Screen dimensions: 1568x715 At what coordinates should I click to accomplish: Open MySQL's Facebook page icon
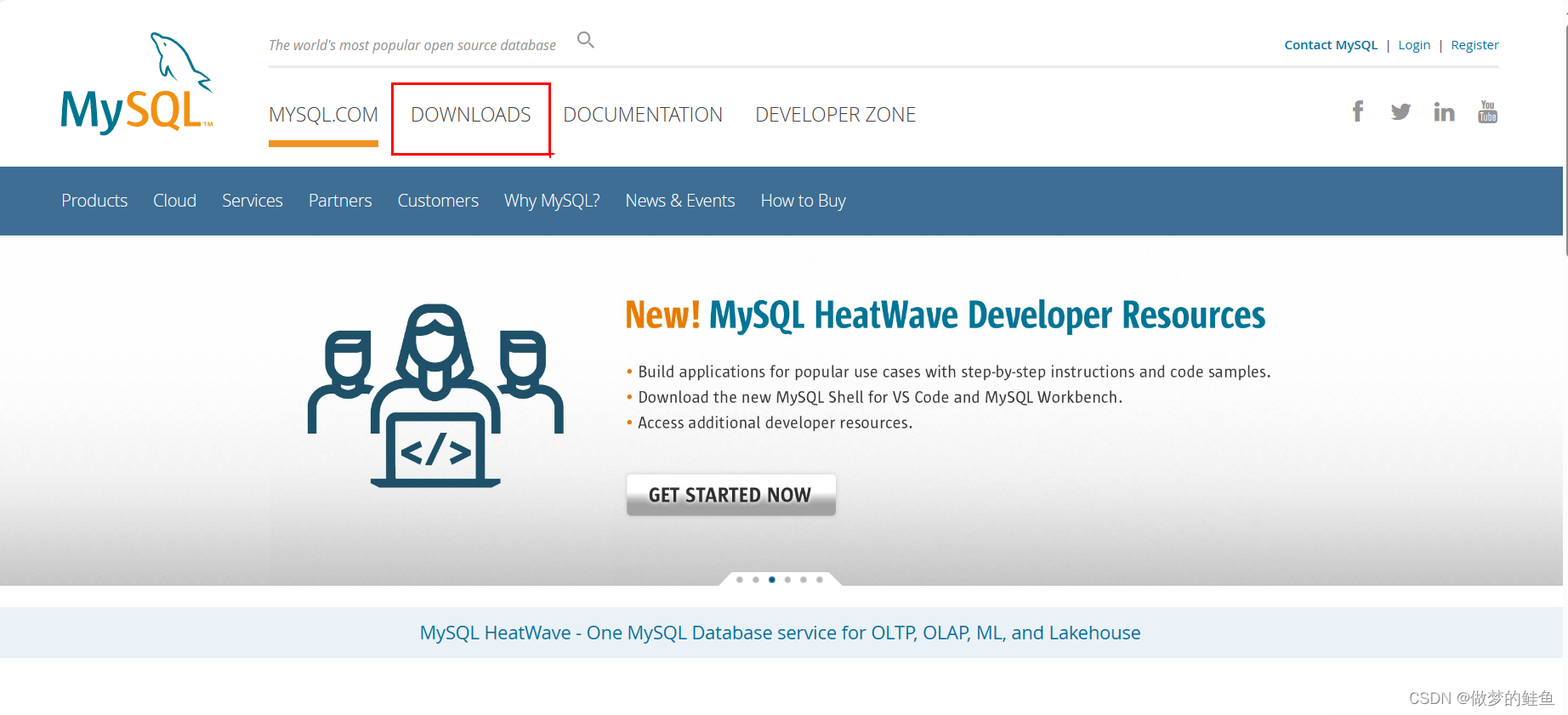tap(1358, 111)
